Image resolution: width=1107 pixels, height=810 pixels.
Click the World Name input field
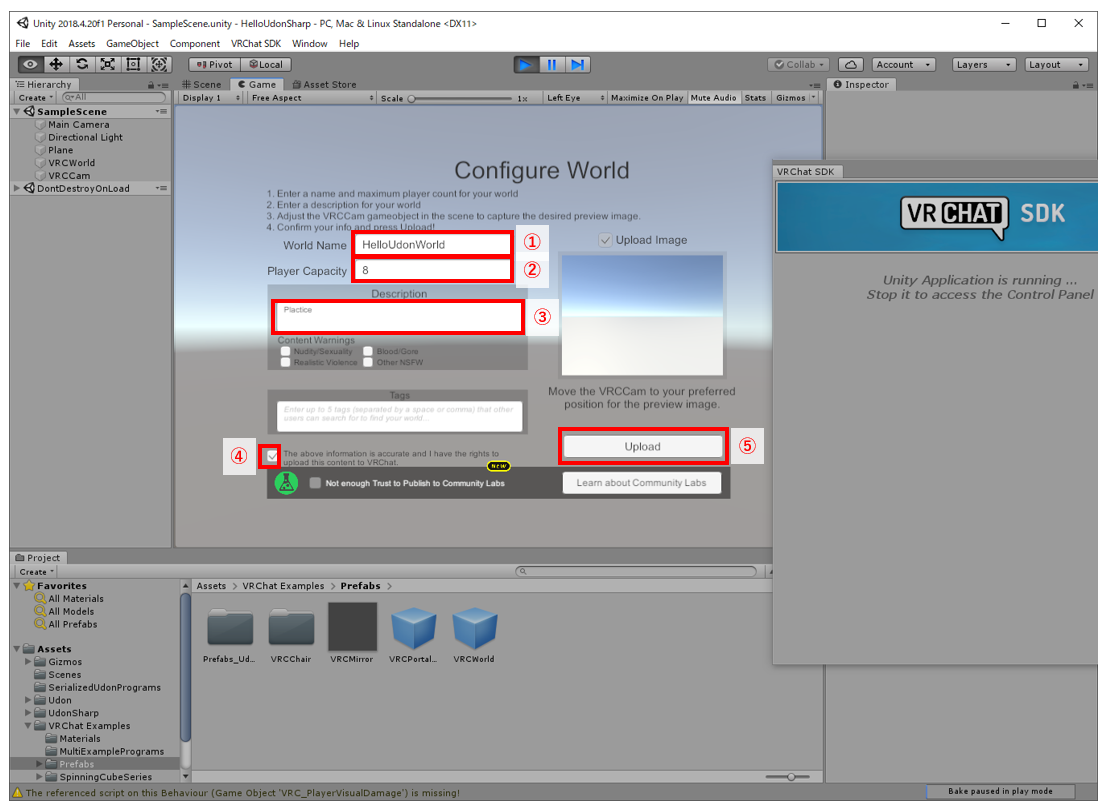tap(433, 244)
